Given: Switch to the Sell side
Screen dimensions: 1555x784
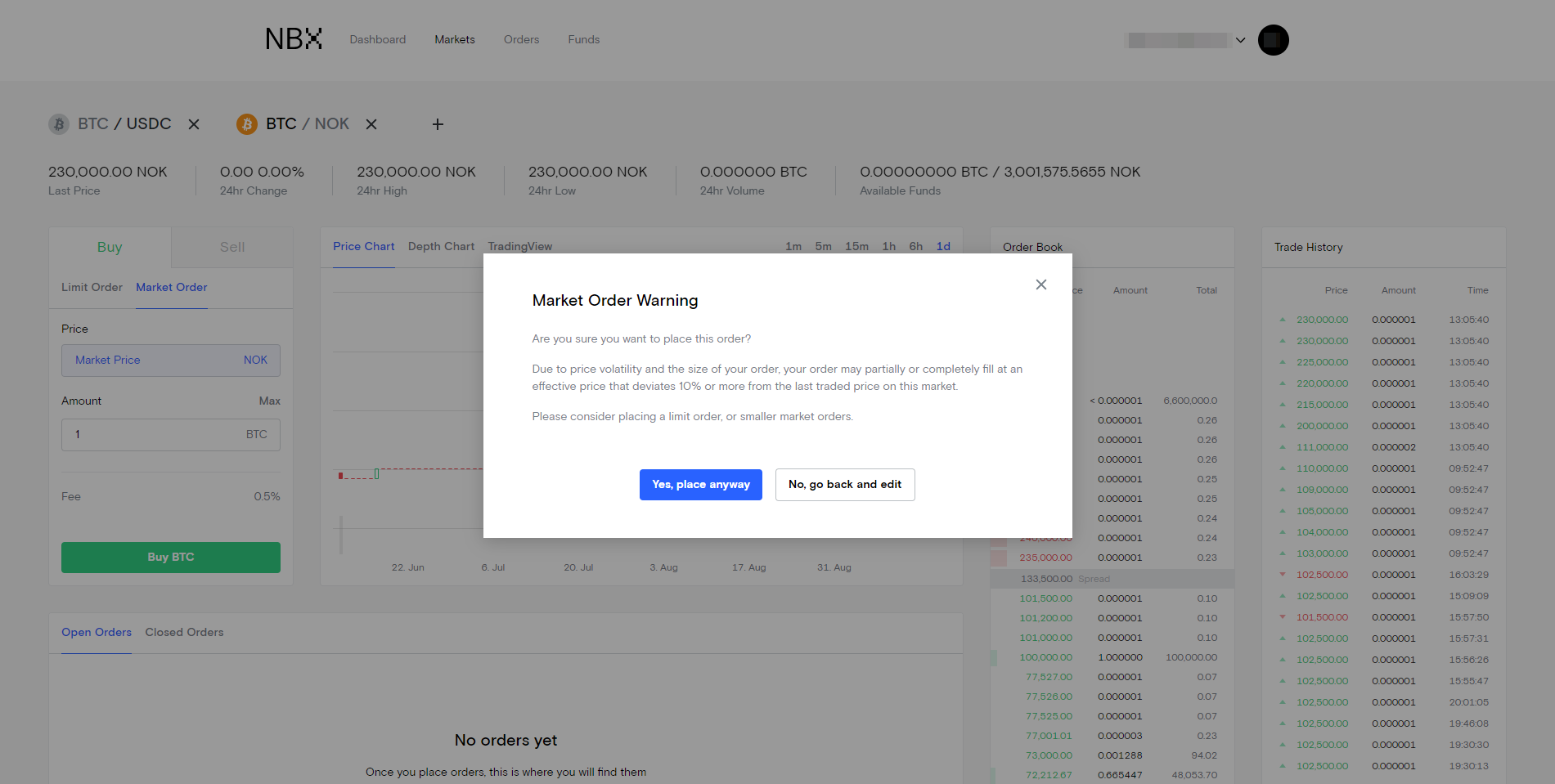Looking at the screenshot, I should pyautogui.click(x=232, y=247).
